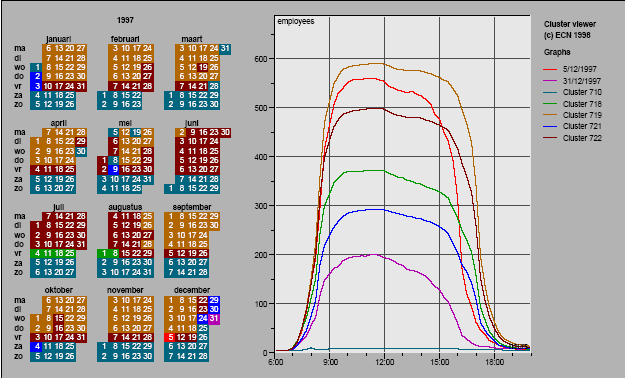Click blue 9 May calendar cell
625x378 pixels.
[x=114, y=169]
